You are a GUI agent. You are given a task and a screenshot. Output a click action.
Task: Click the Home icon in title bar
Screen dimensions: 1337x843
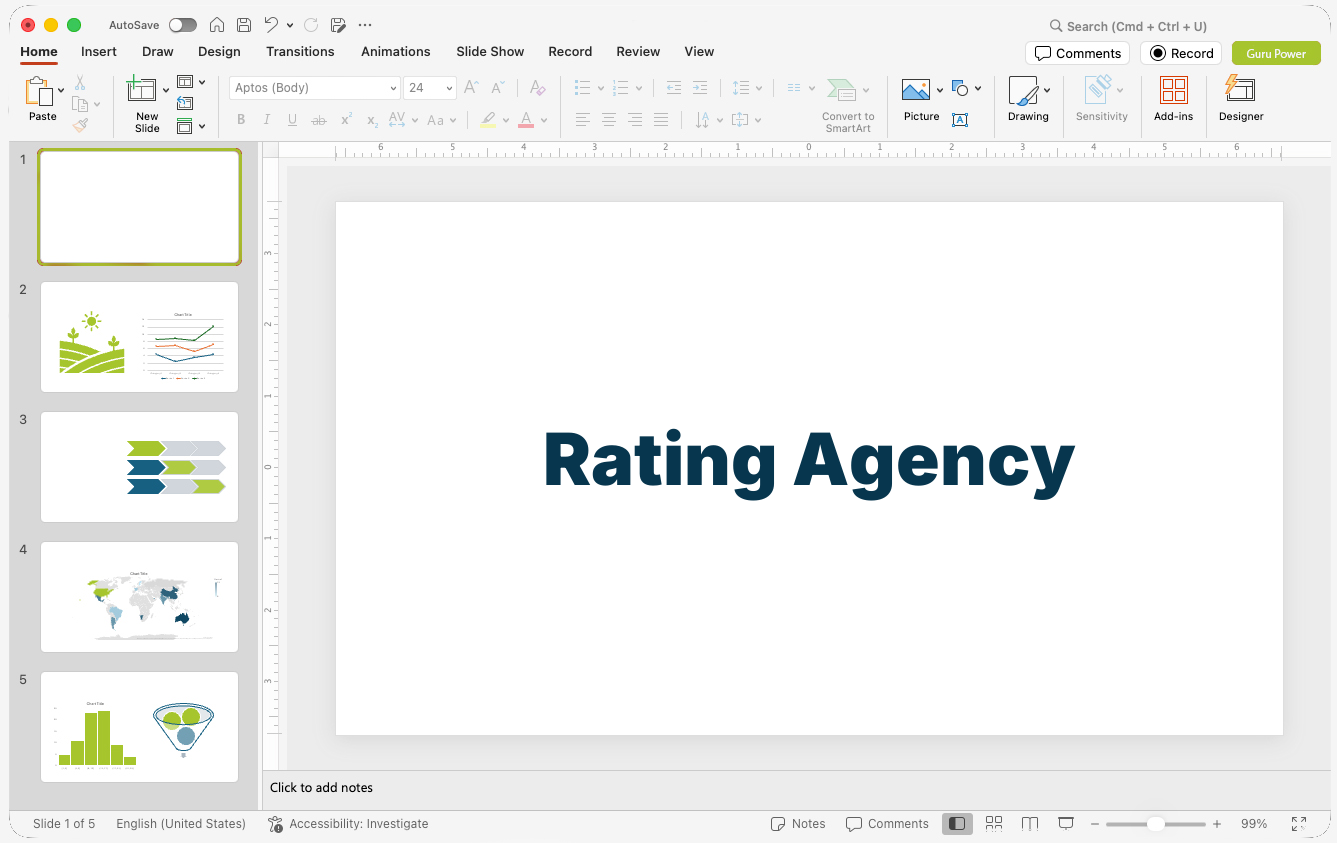pyautogui.click(x=217, y=25)
